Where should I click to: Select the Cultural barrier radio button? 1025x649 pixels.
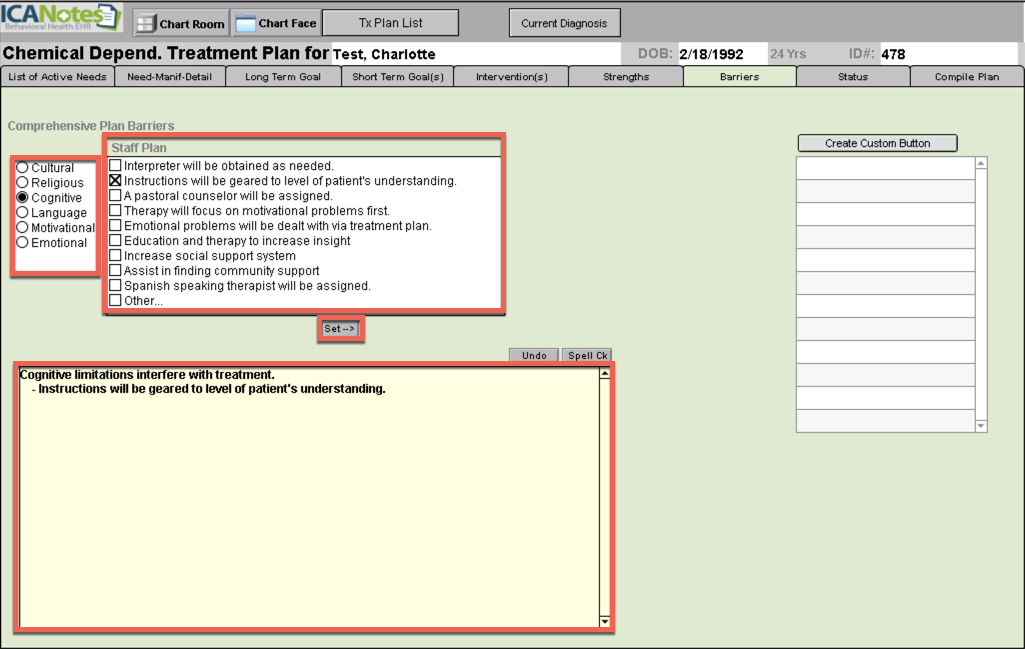(22, 168)
